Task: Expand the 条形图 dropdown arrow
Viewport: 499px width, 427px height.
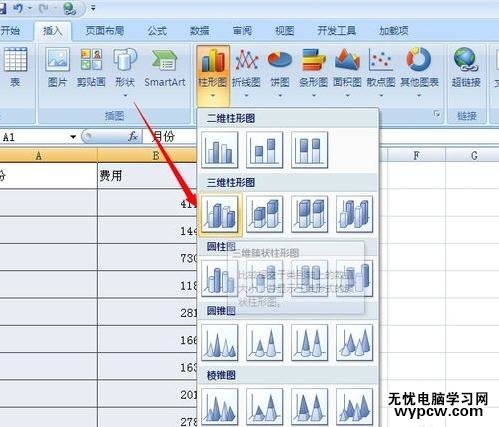Action: 314,96
